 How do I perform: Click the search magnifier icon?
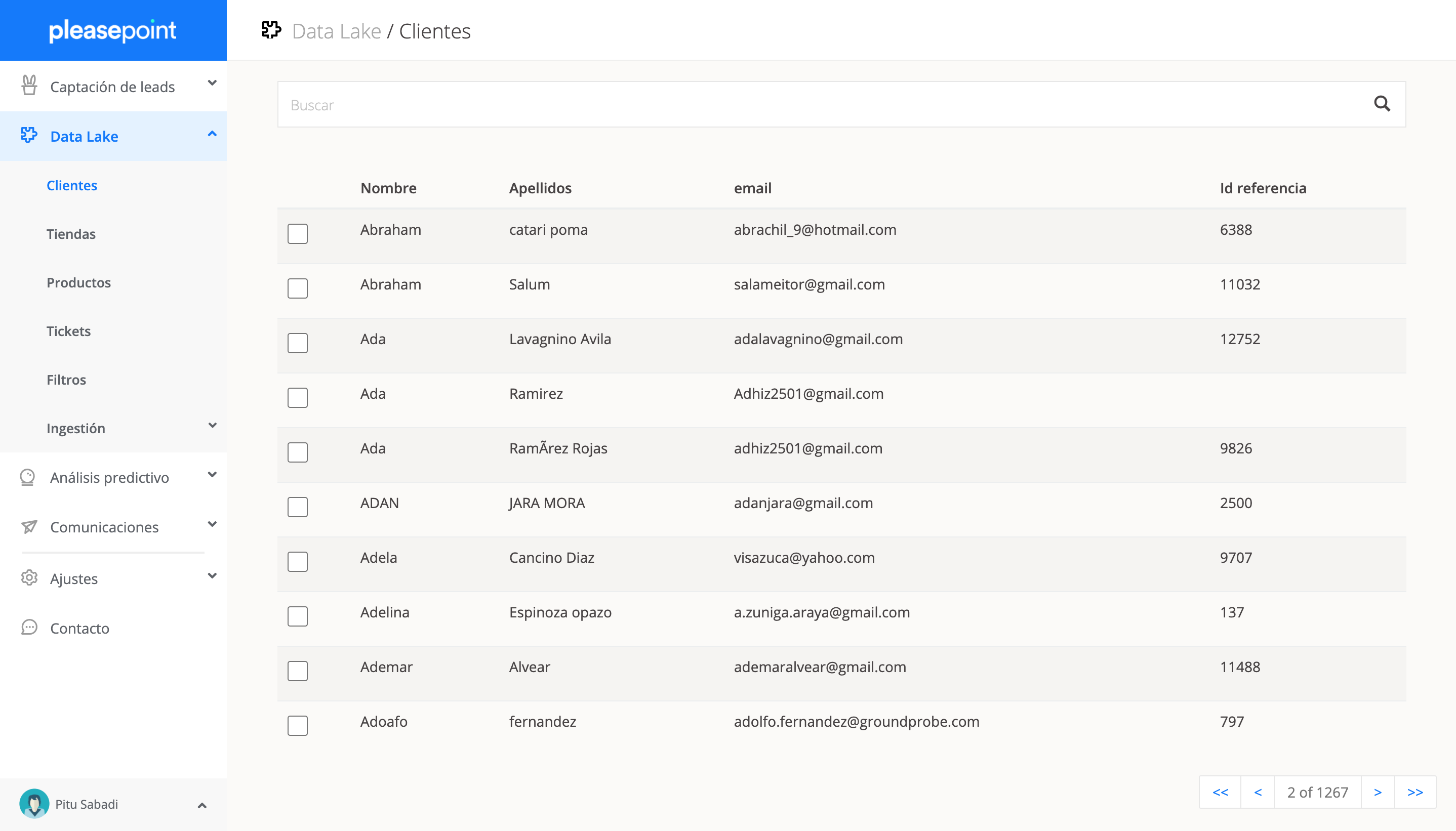[1381, 104]
